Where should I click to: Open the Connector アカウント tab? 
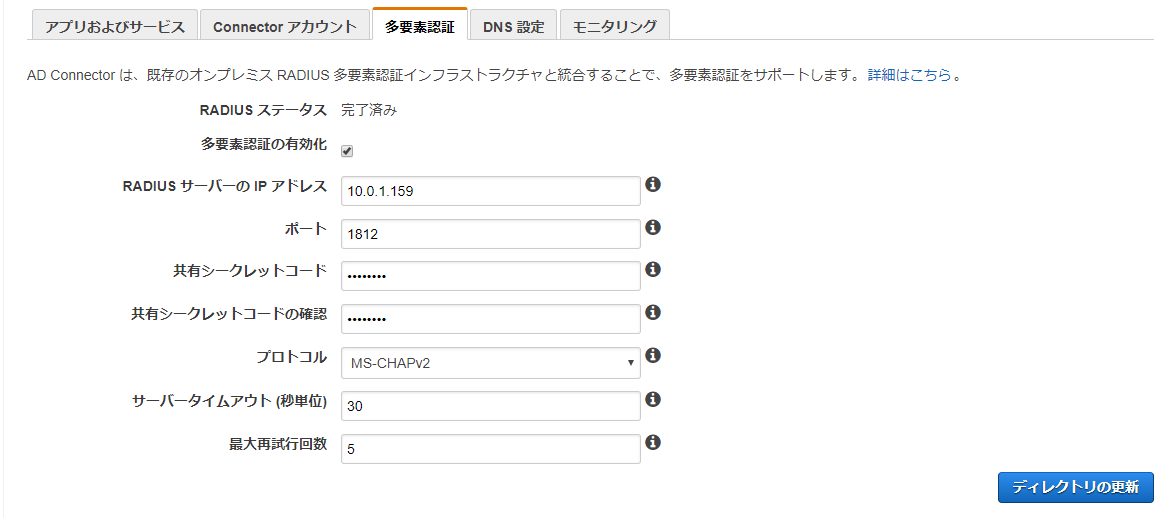click(284, 27)
